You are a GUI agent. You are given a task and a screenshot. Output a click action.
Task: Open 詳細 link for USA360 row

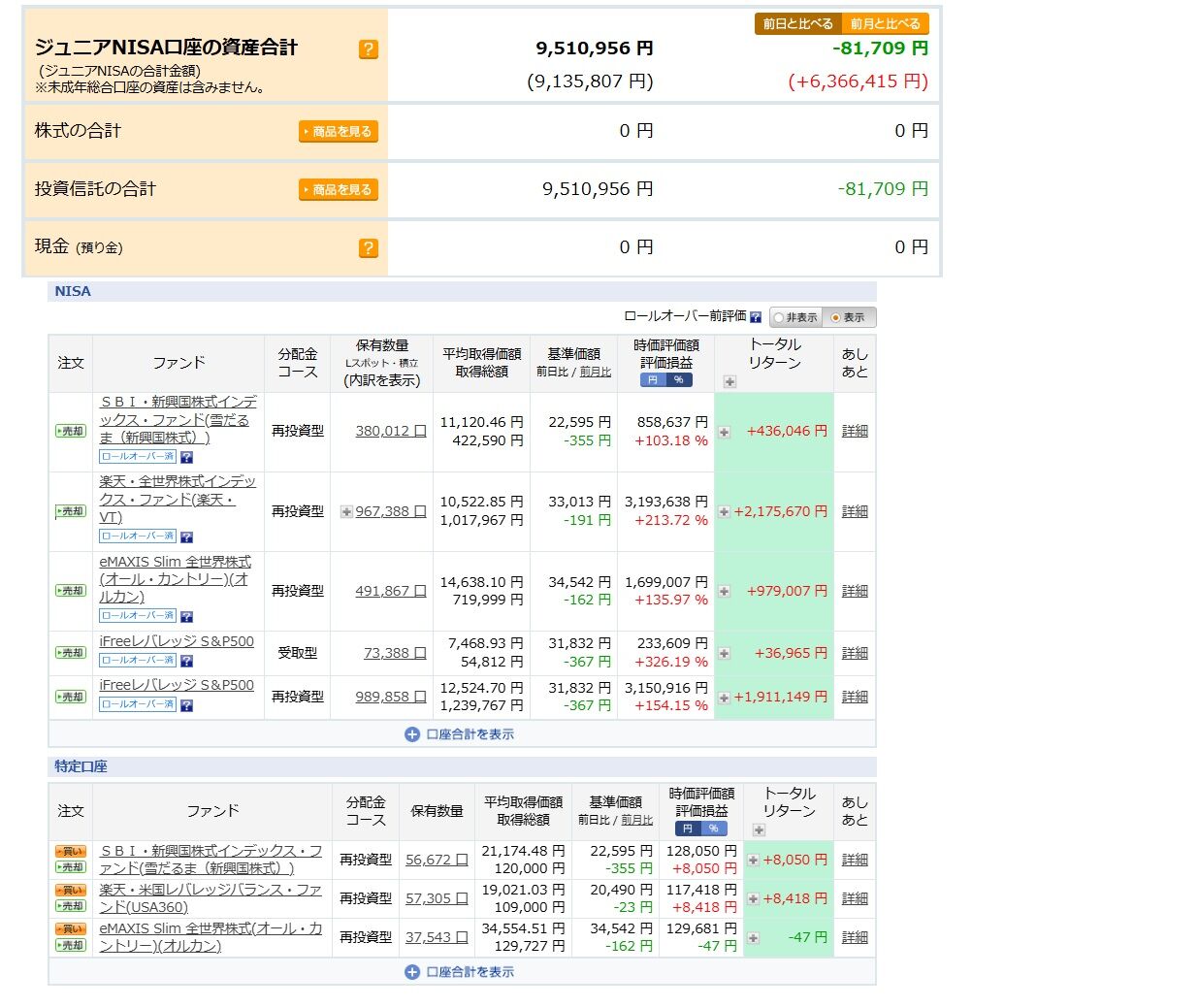pos(855,898)
